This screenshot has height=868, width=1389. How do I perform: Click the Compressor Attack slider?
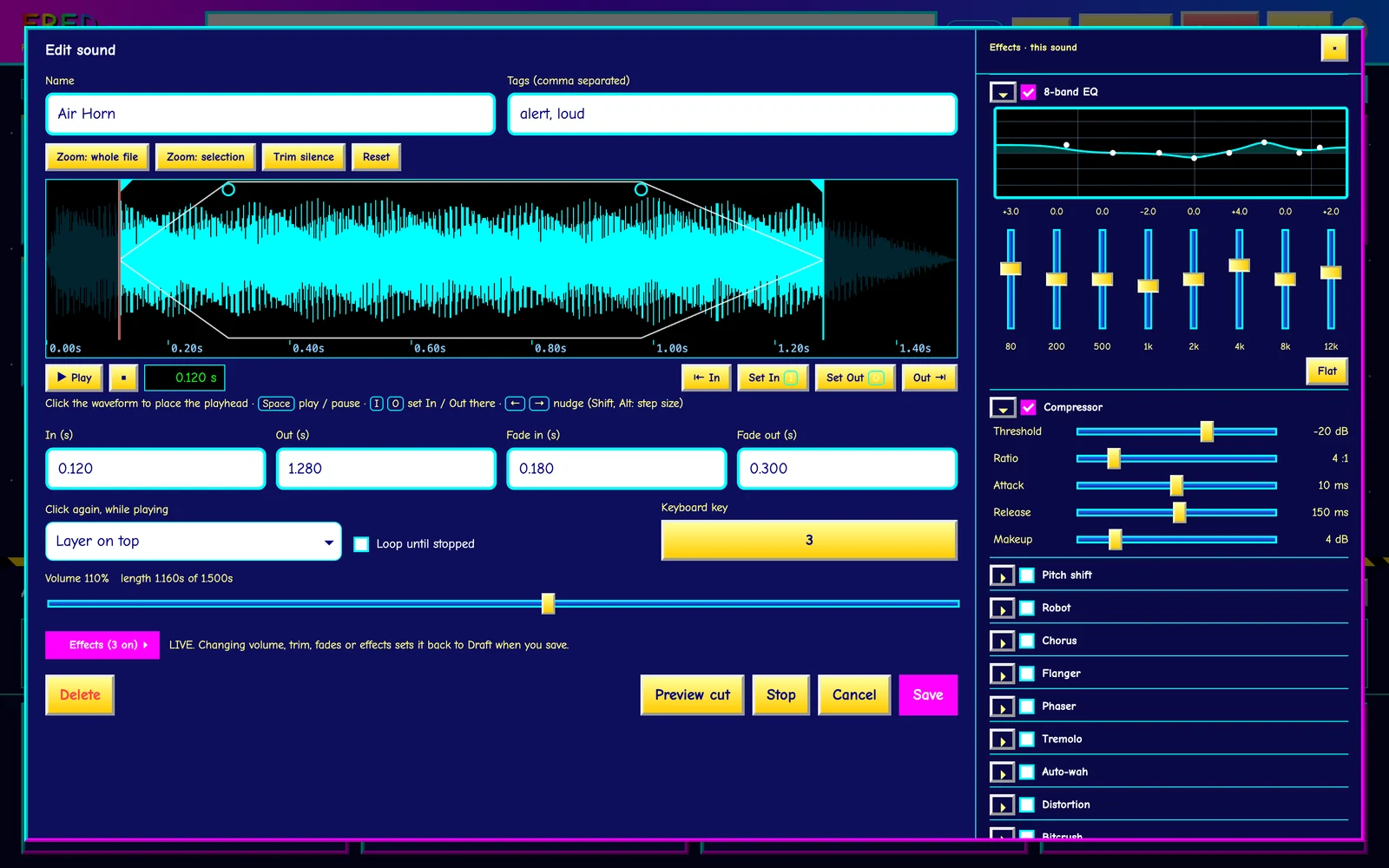point(1176,485)
